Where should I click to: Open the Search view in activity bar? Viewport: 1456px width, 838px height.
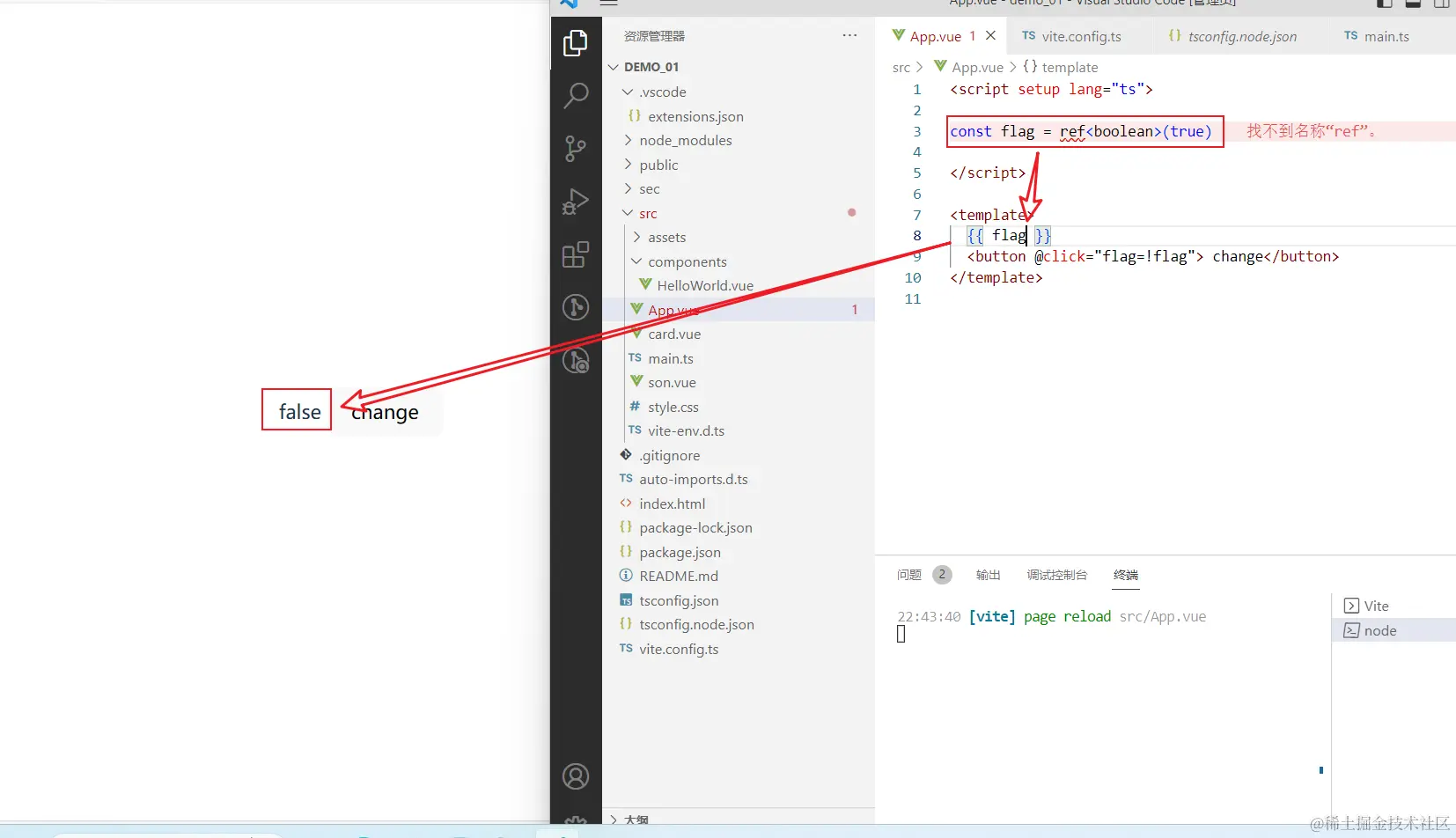point(576,95)
